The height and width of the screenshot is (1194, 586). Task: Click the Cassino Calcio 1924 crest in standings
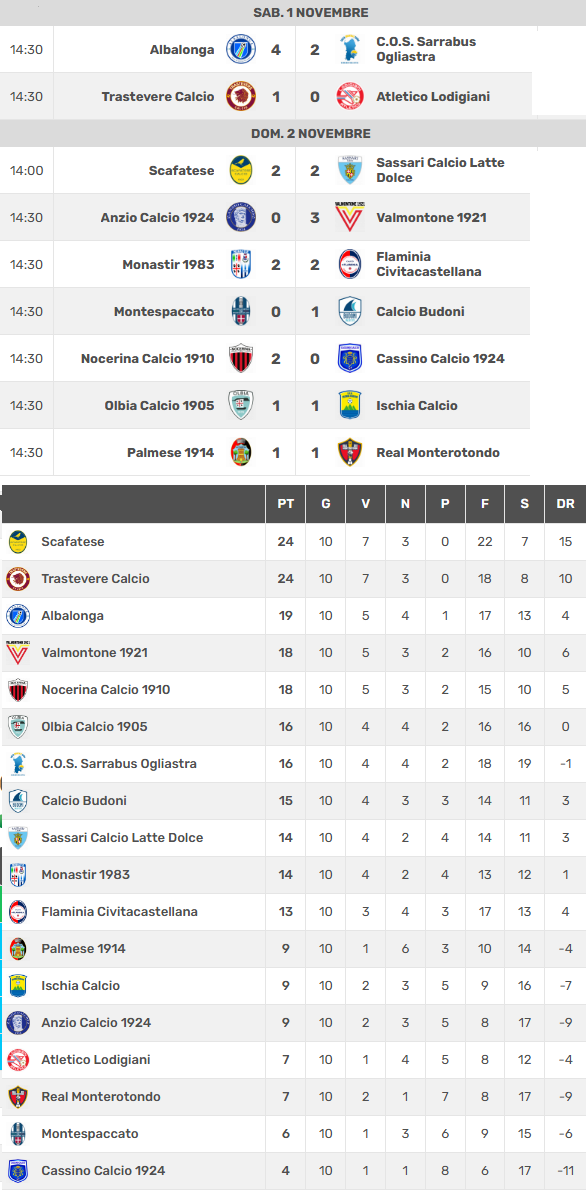(18, 1170)
